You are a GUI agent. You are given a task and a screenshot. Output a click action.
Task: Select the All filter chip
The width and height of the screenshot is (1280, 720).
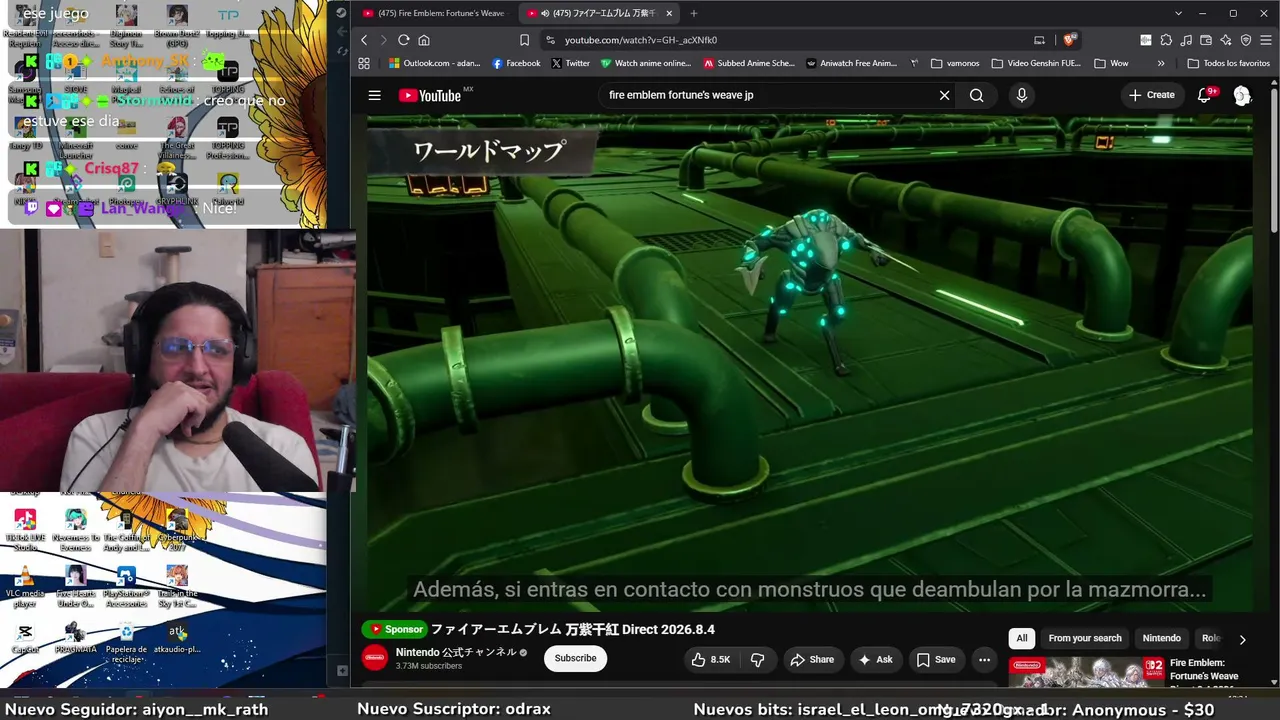tap(1022, 638)
